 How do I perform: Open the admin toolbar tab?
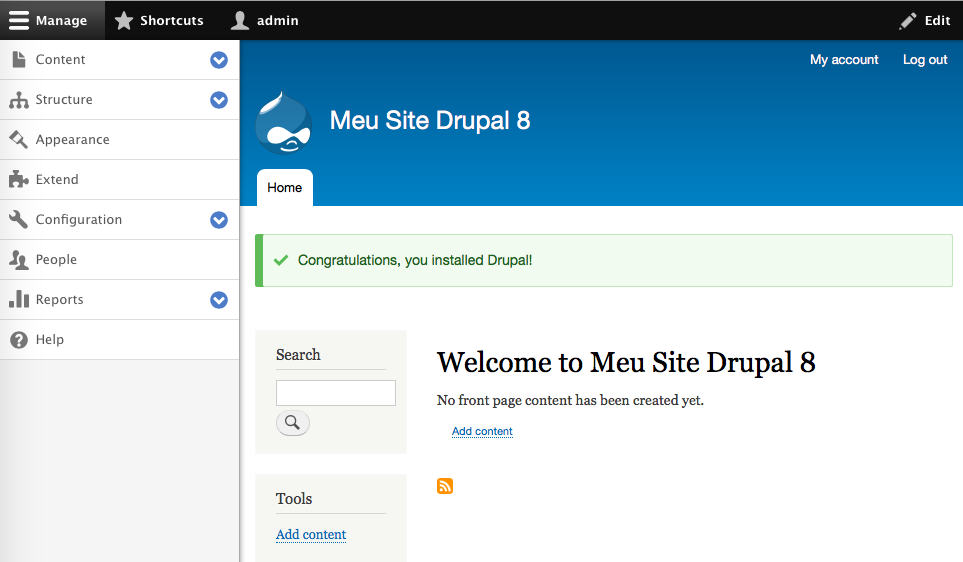[265, 20]
